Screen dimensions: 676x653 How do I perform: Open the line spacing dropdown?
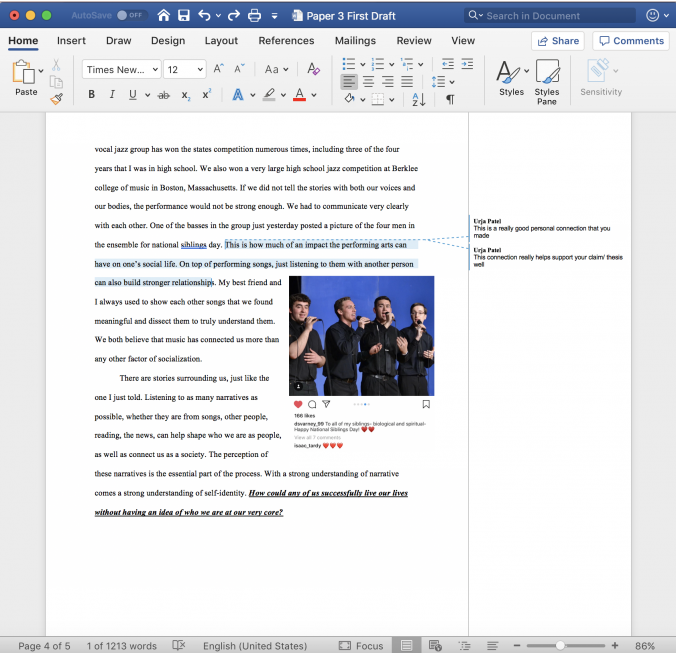443,81
